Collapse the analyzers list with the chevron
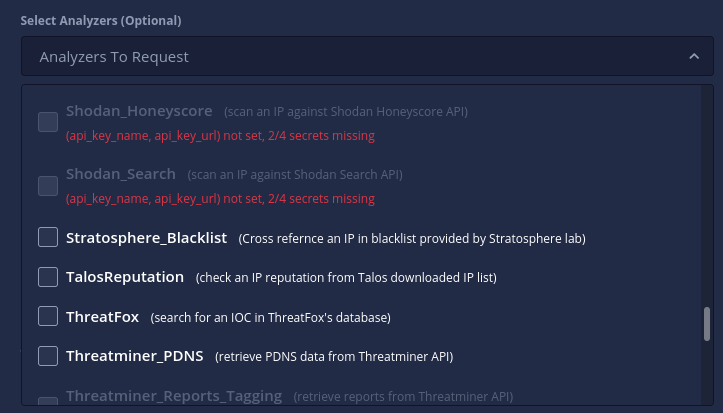Image resolution: width=723 pixels, height=413 pixels. point(694,57)
